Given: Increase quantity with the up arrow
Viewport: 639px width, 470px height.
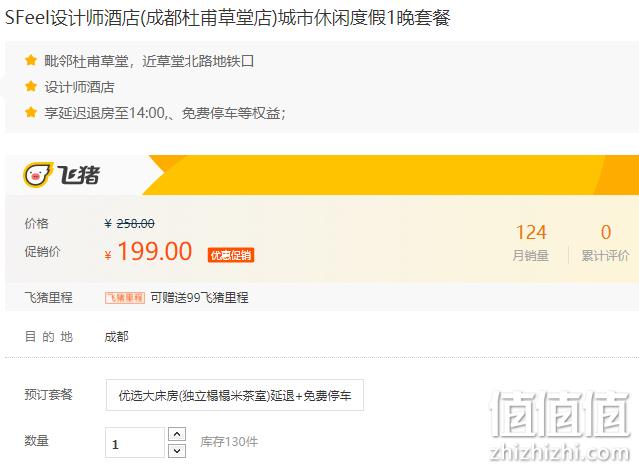Looking at the screenshot, I should (177, 434).
